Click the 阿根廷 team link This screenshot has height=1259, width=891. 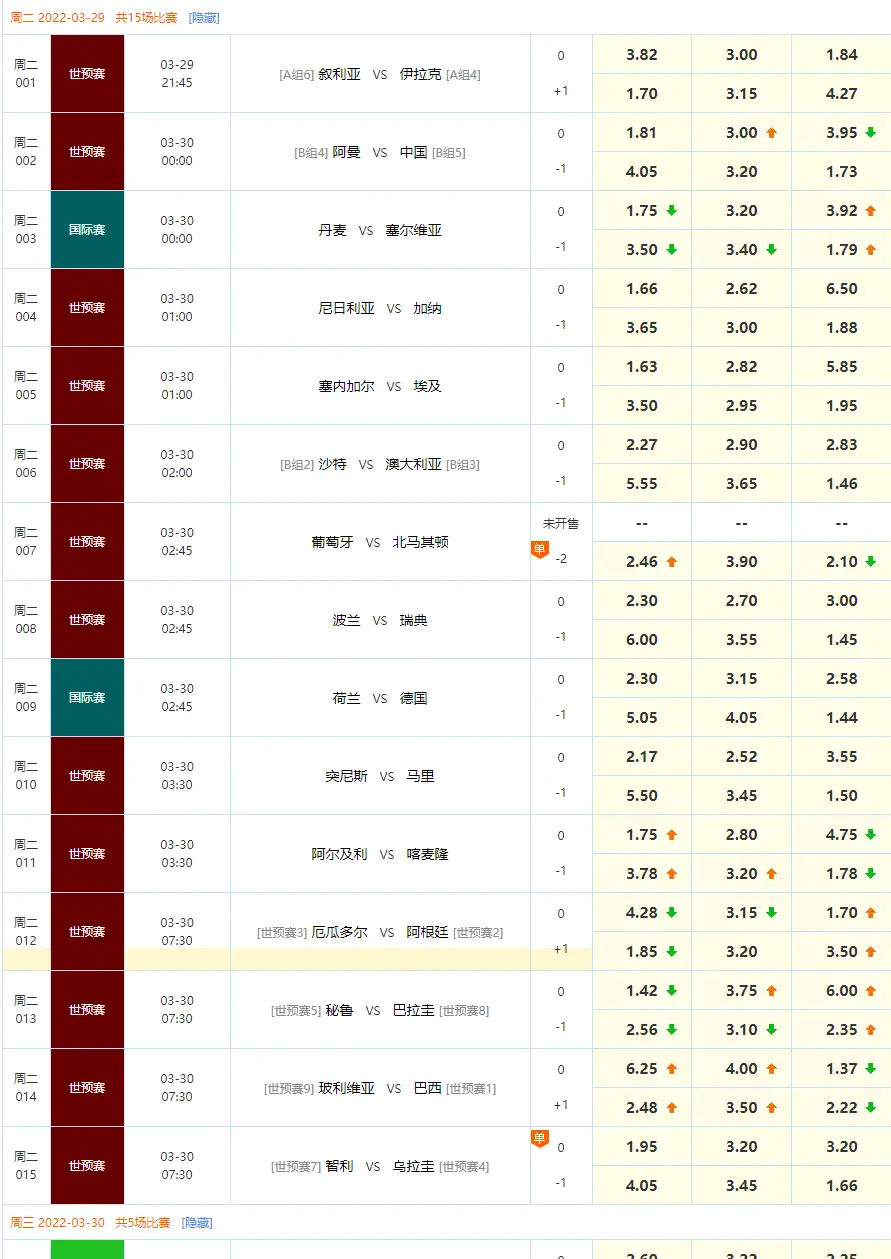[x=427, y=932]
